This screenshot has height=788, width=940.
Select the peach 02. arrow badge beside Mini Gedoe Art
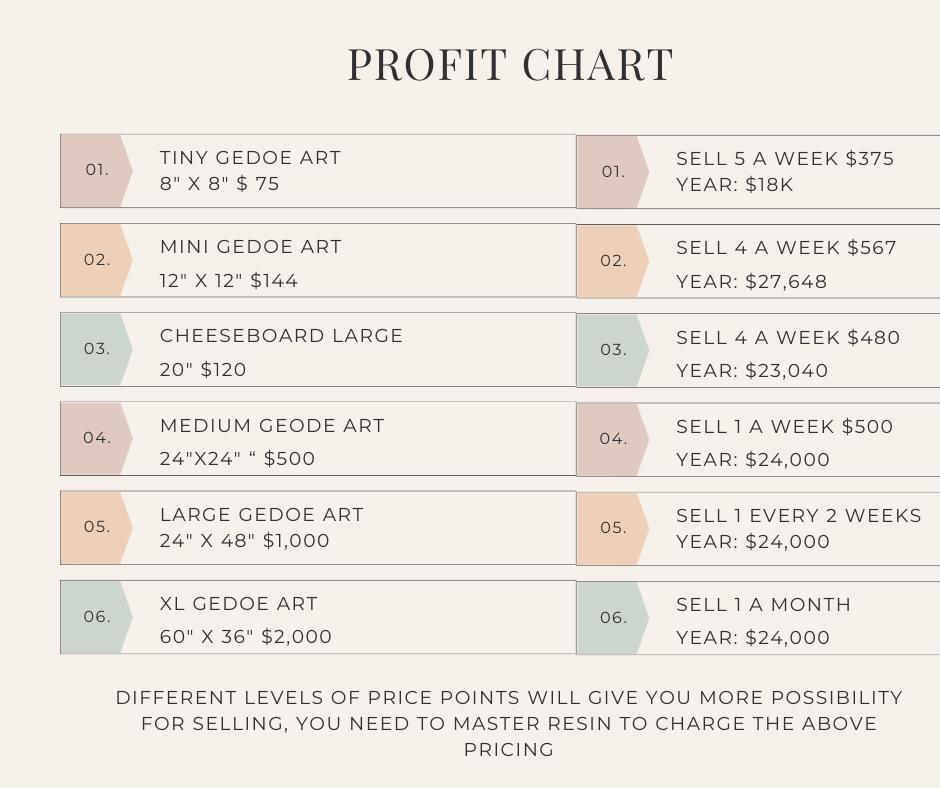click(x=97, y=260)
